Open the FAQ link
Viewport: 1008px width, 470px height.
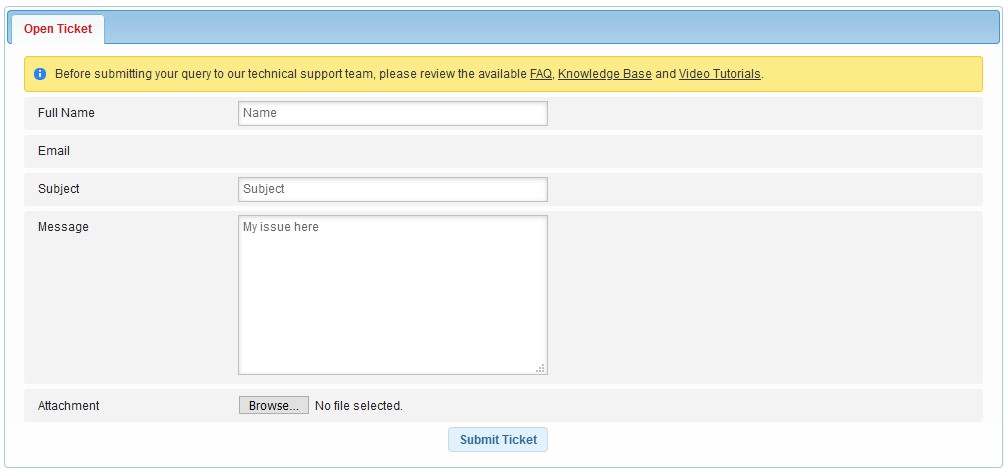tap(540, 74)
